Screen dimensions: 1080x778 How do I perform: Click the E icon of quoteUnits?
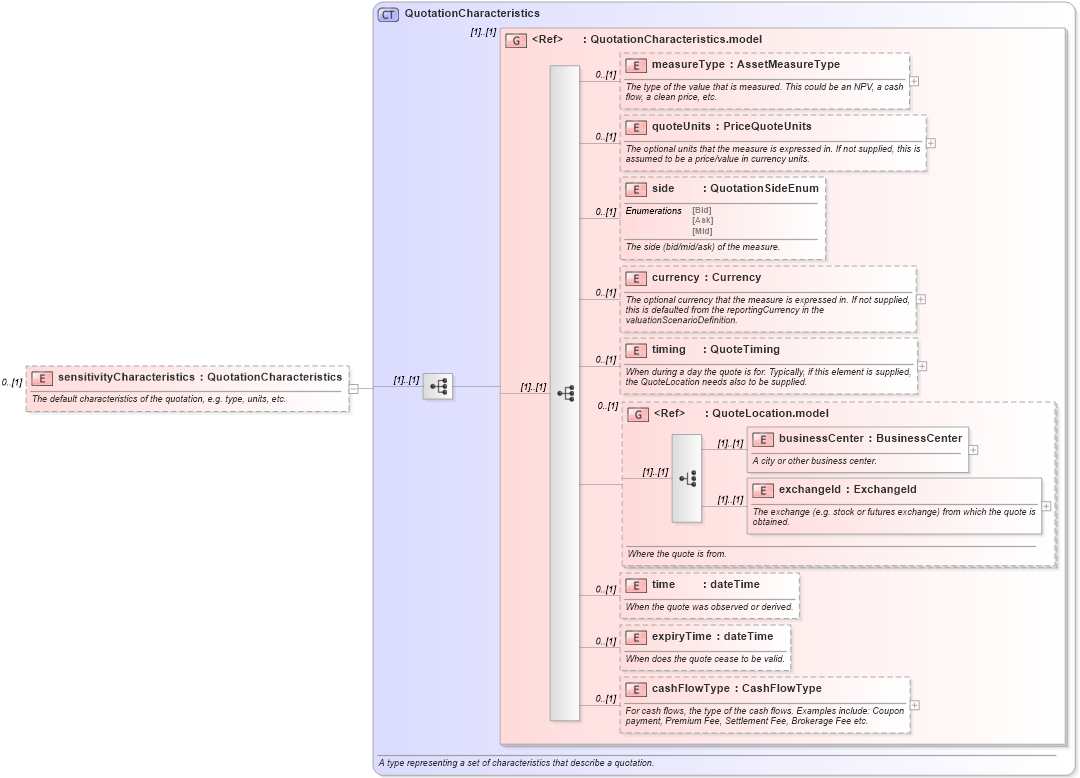(x=636, y=127)
